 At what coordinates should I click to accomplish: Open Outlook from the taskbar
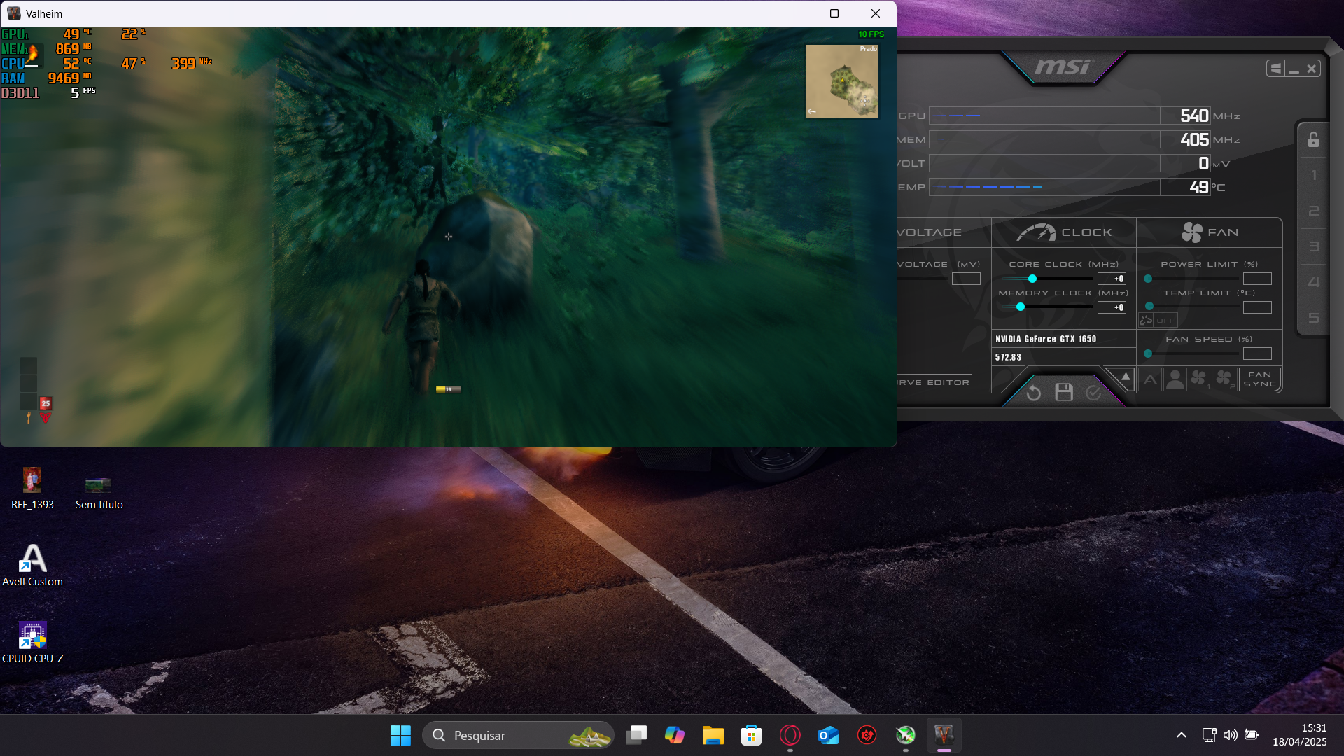click(829, 735)
